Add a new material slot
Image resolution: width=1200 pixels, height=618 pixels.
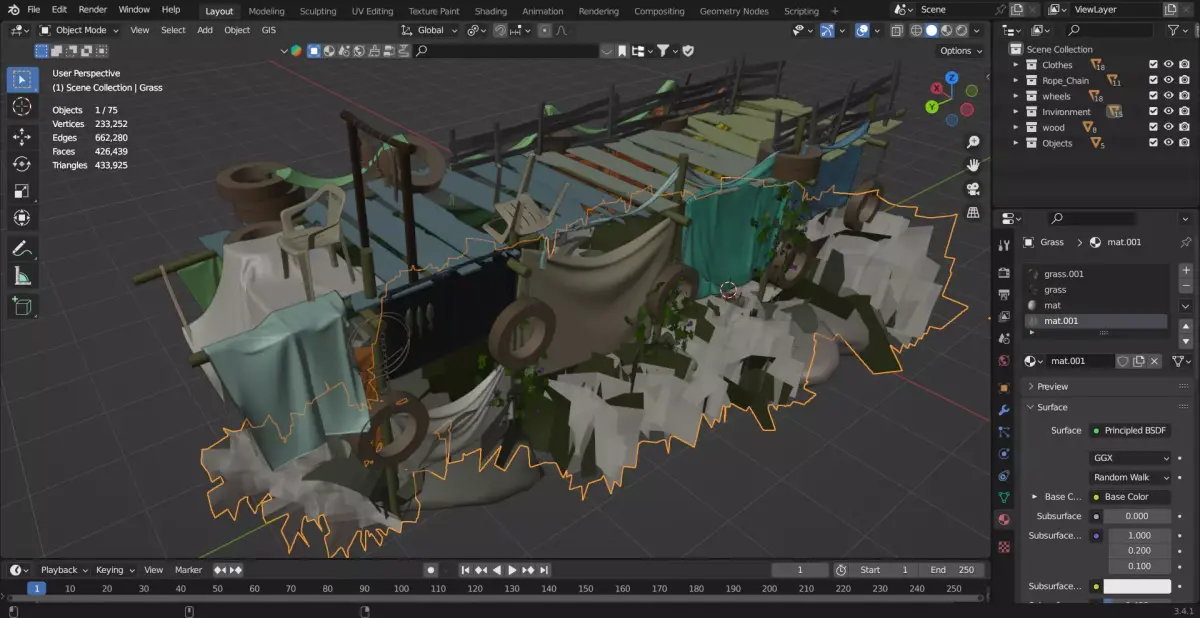pyautogui.click(x=1186, y=270)
